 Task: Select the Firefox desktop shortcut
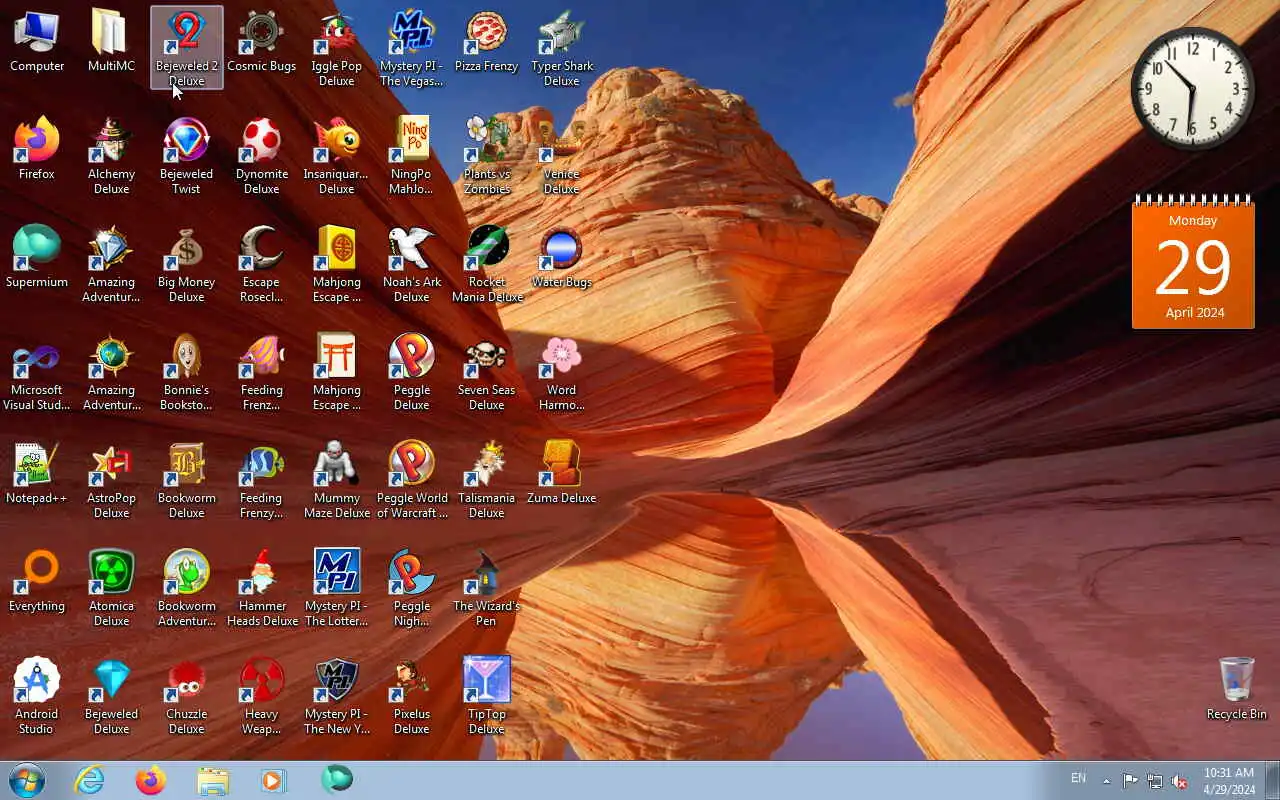(37, 150)
